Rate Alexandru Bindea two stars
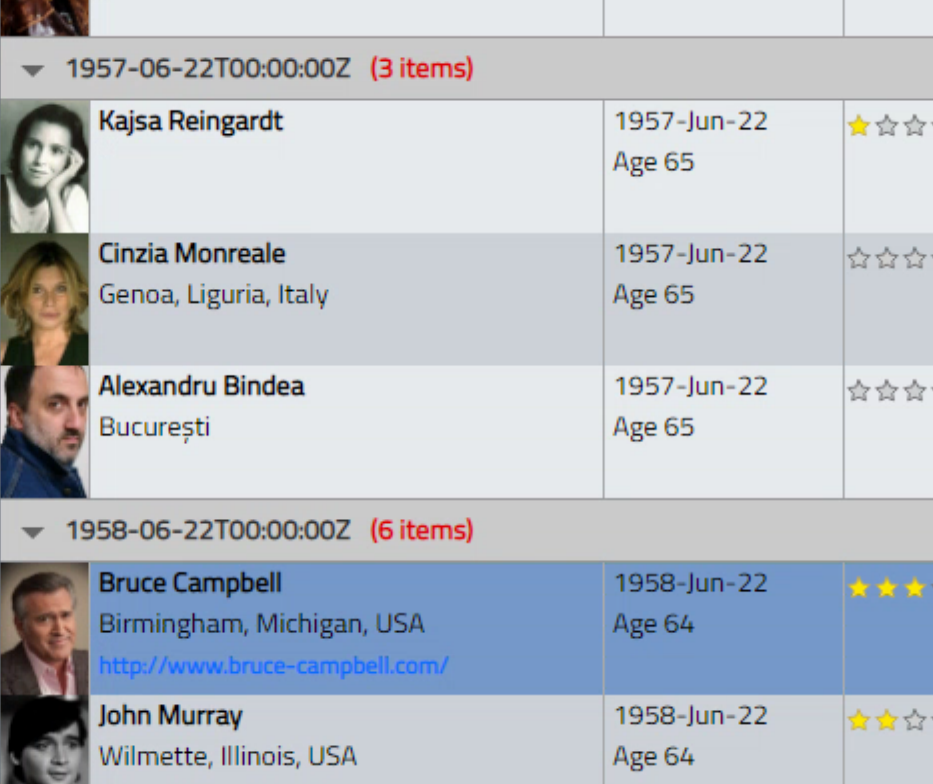Screen dimensions: 933x784 coord(887,391)
